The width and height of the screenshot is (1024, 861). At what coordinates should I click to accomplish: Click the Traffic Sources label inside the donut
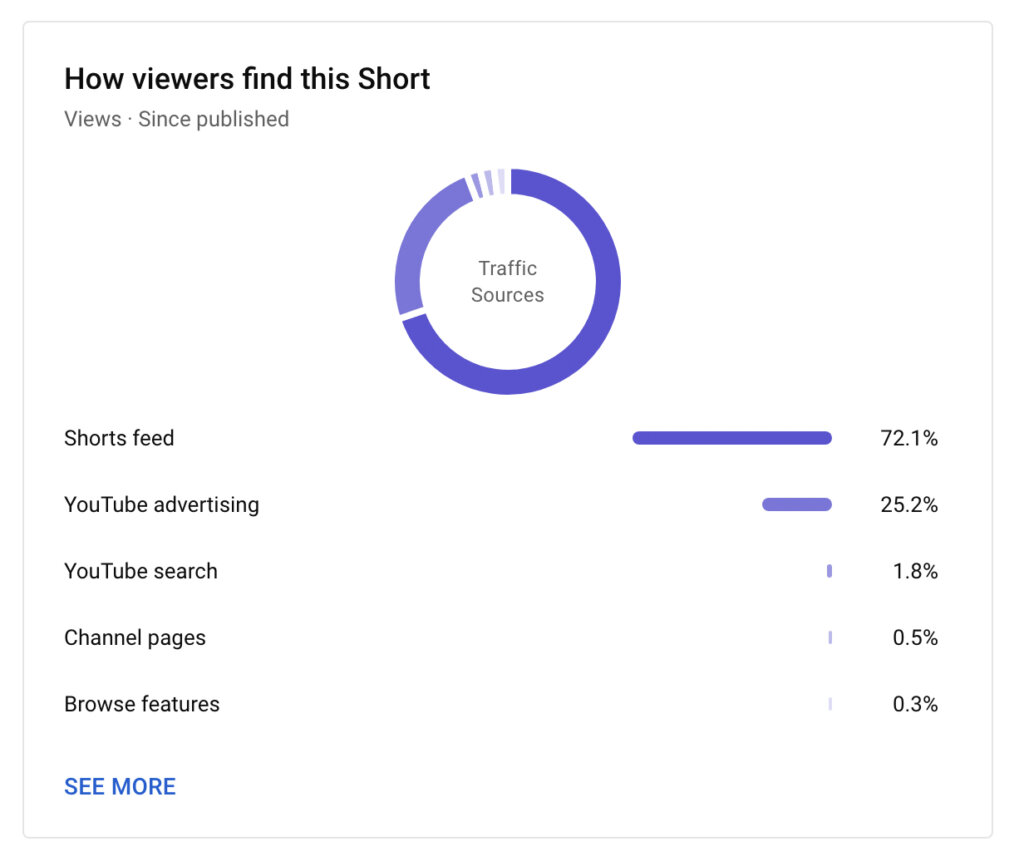pyautogui.click(x=507, y=282)
